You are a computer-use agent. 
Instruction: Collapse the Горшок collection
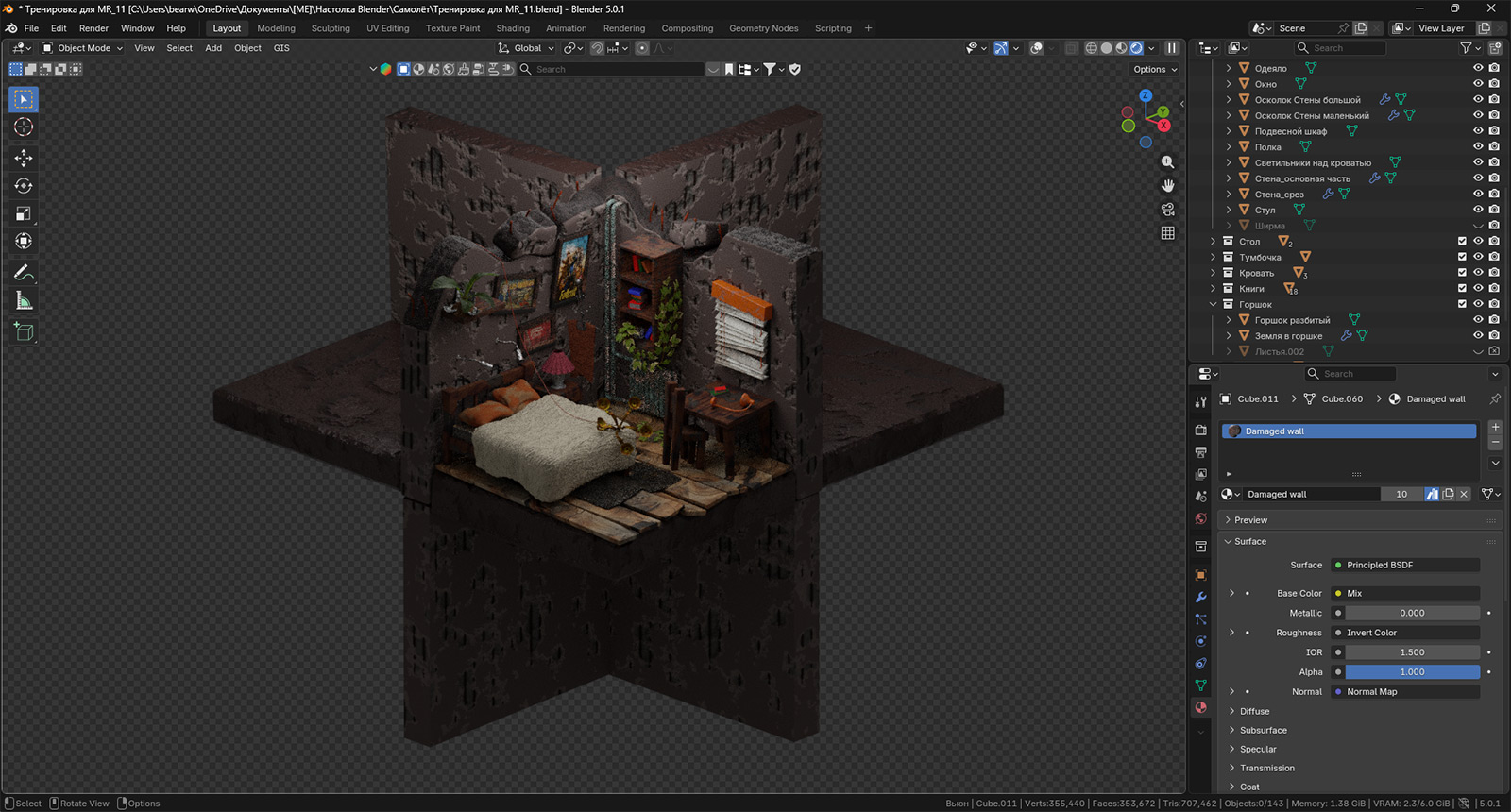click(1214, 304)
